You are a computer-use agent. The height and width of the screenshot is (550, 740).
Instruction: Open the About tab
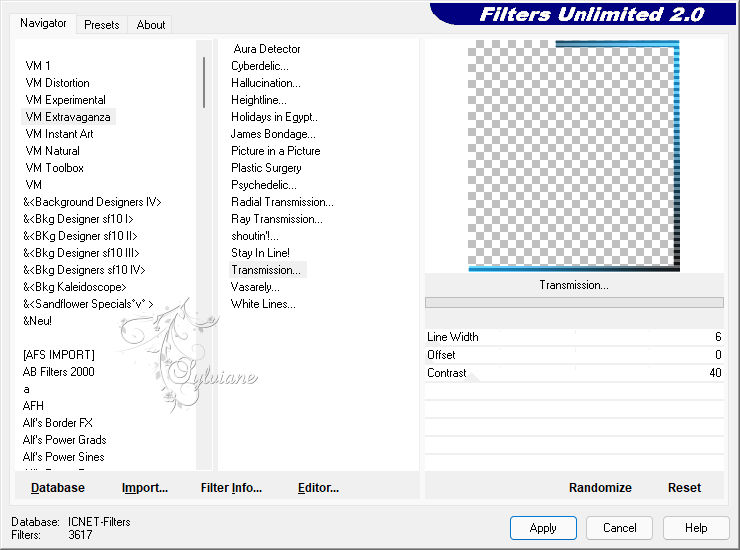point(151,25)
